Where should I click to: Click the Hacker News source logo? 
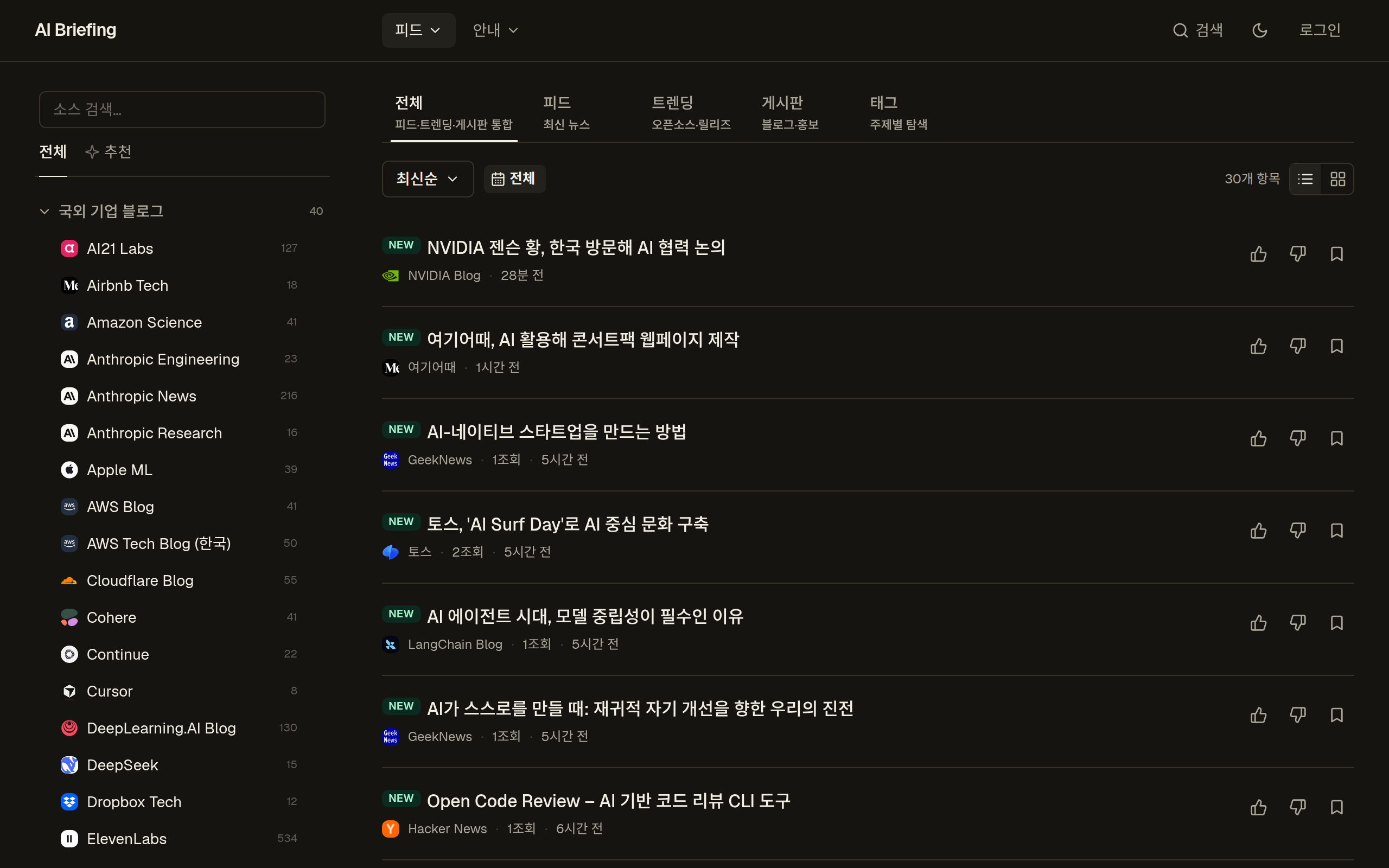(x=390, y=829)
